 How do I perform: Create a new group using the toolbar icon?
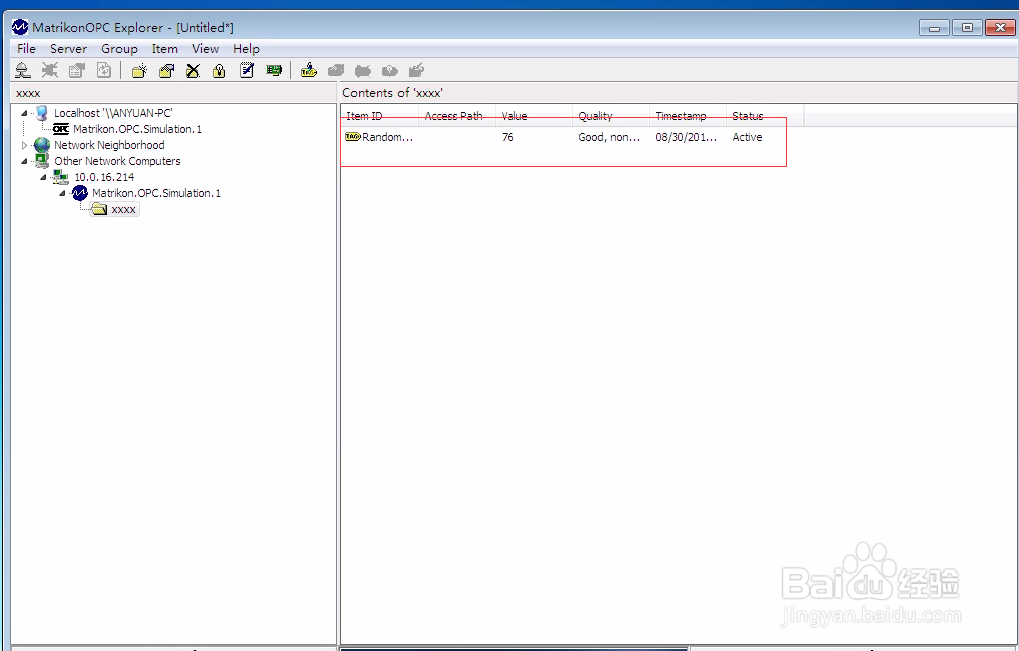point(138,70)
